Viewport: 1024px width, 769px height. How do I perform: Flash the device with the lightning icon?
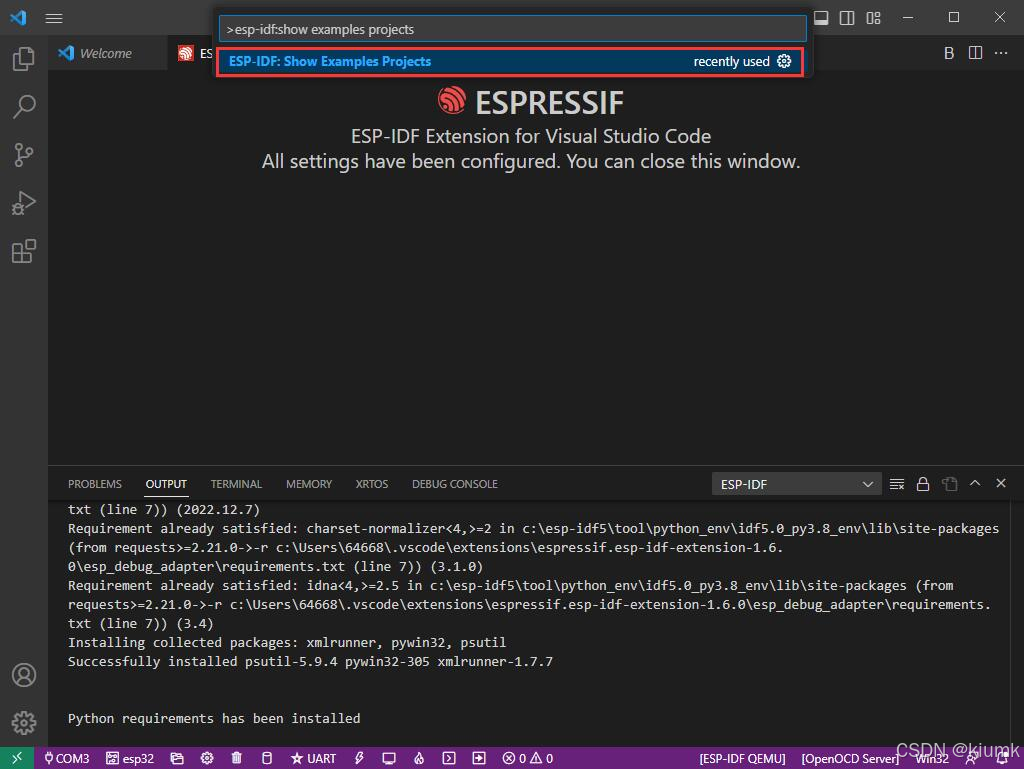point(359,759)
